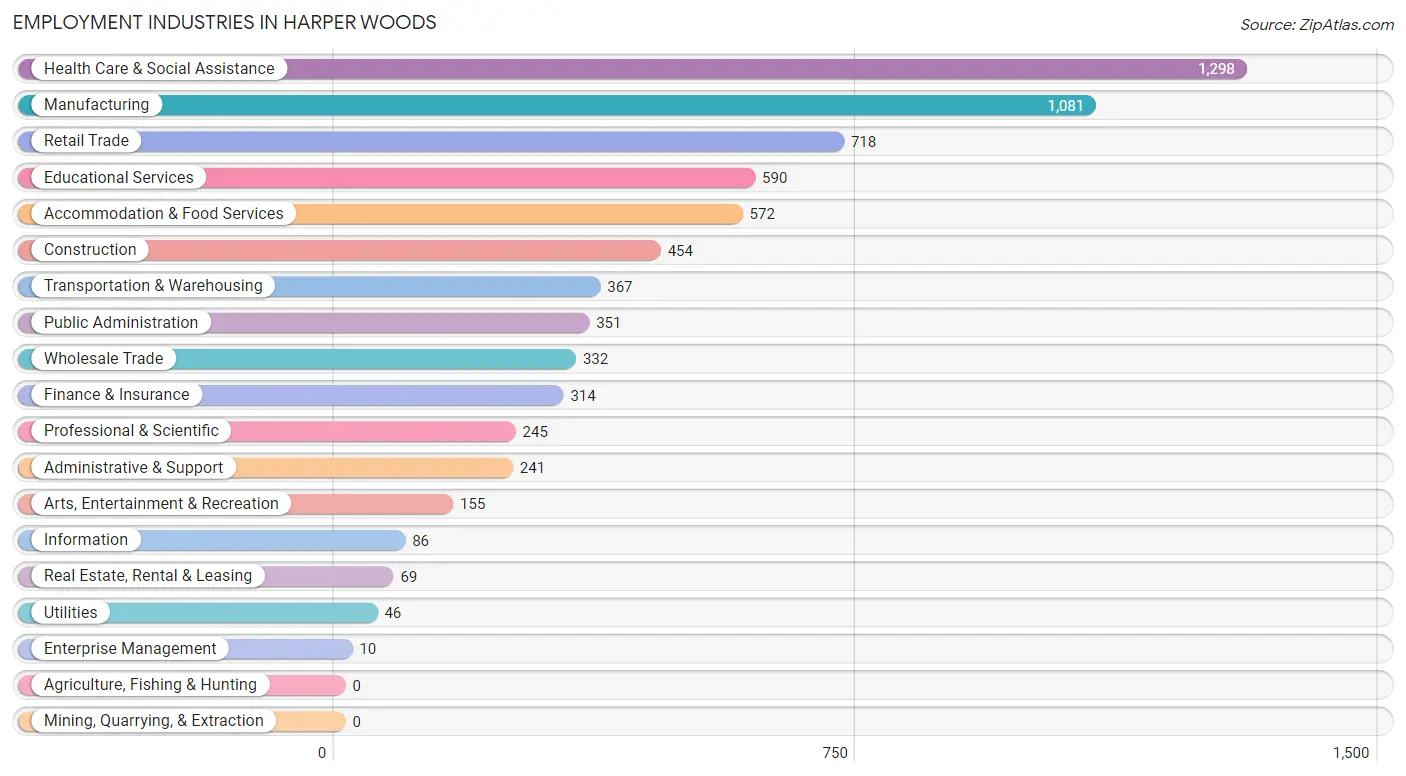The image size is (1406, 776).
Task: Click the 46 value for Utilities
Action: click(393, 613)
